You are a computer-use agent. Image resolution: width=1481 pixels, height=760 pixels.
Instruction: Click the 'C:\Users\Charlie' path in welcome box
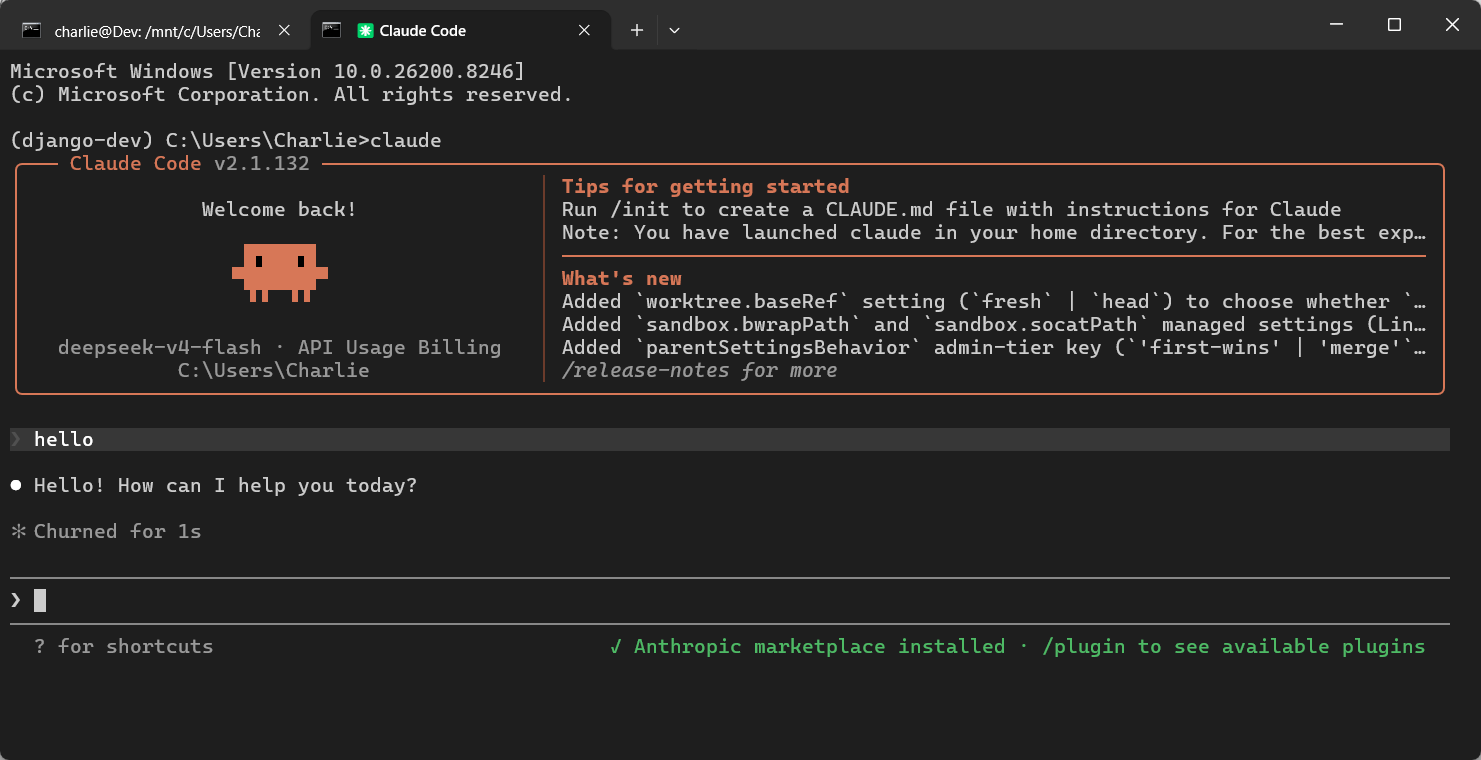273,371
